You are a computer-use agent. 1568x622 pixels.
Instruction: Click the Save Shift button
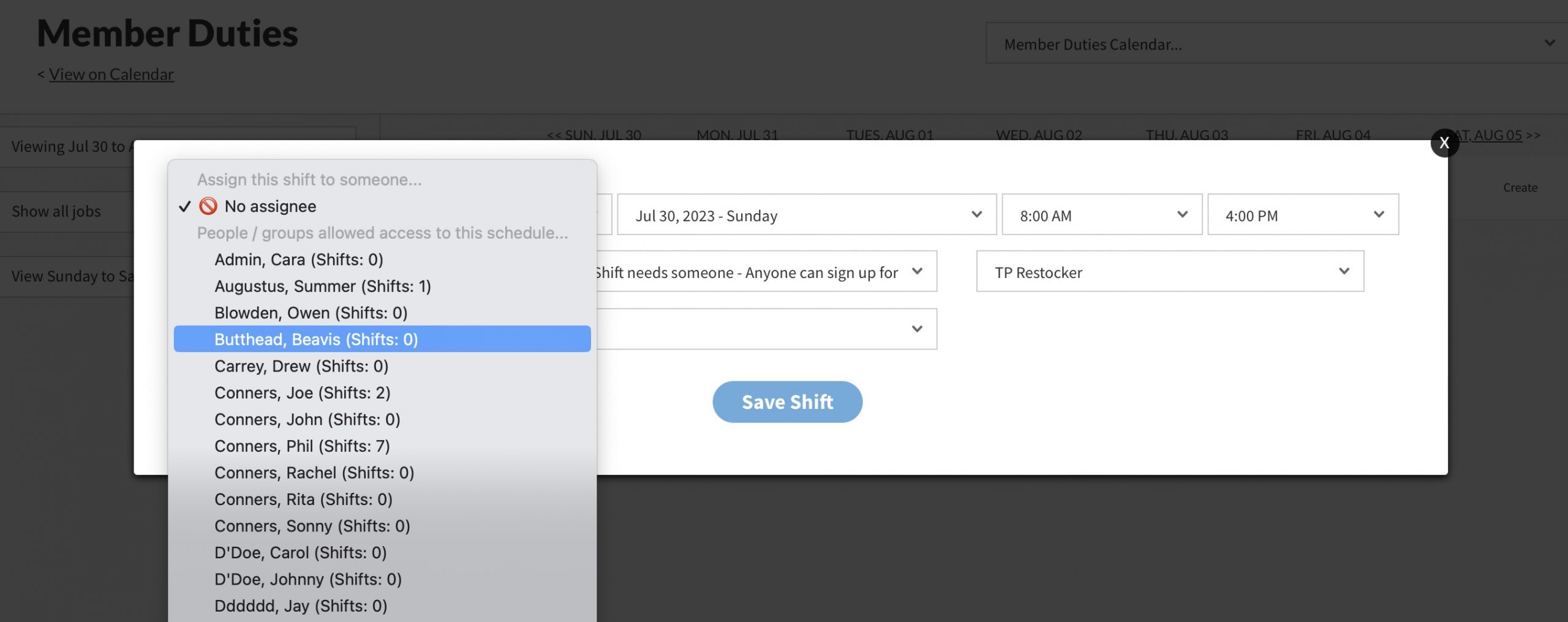pos(787,402)
